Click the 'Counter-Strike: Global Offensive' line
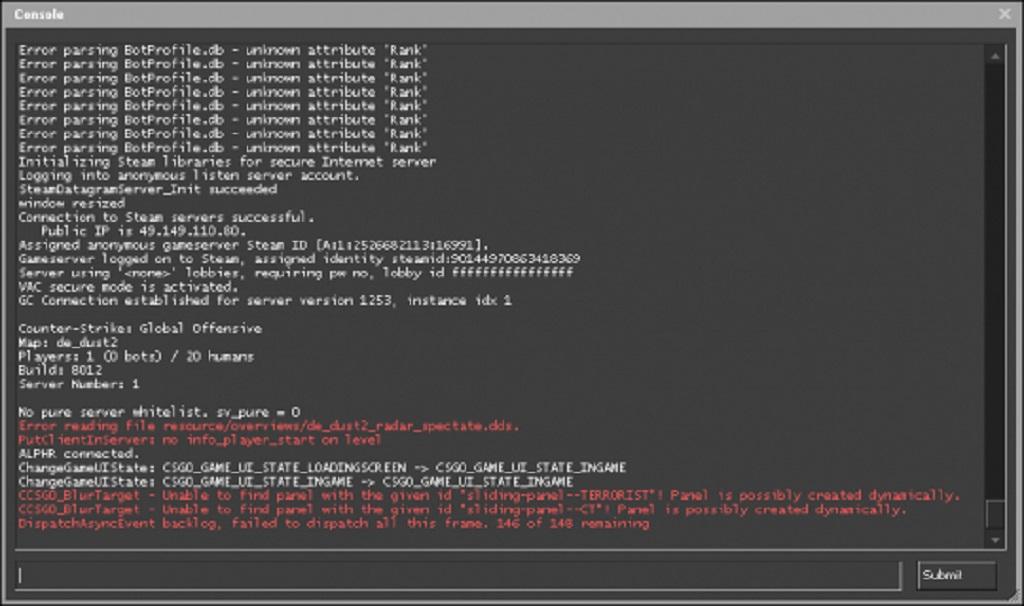Image resolution: width=1024 pixels, height=606 pixels. (140, 328)
